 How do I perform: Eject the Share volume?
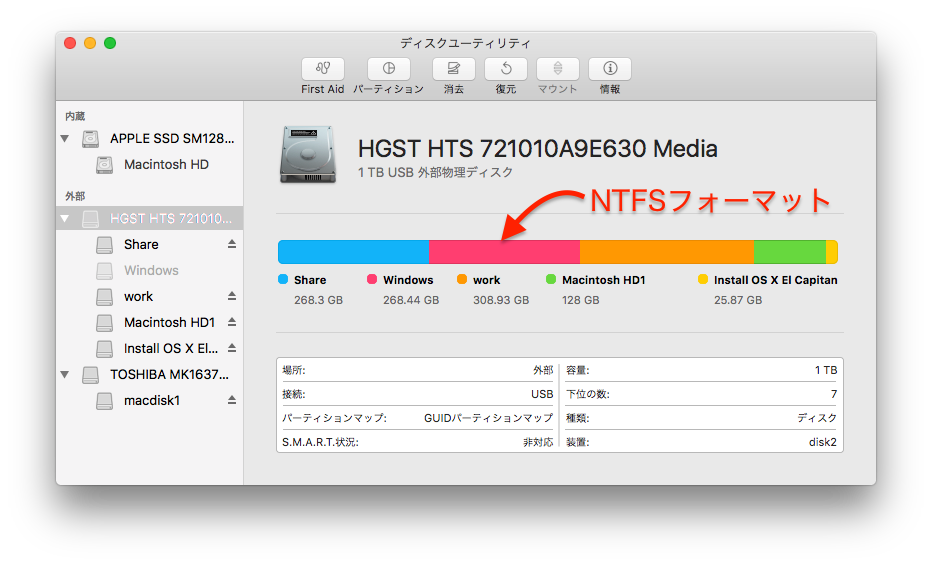pos(232,244)
